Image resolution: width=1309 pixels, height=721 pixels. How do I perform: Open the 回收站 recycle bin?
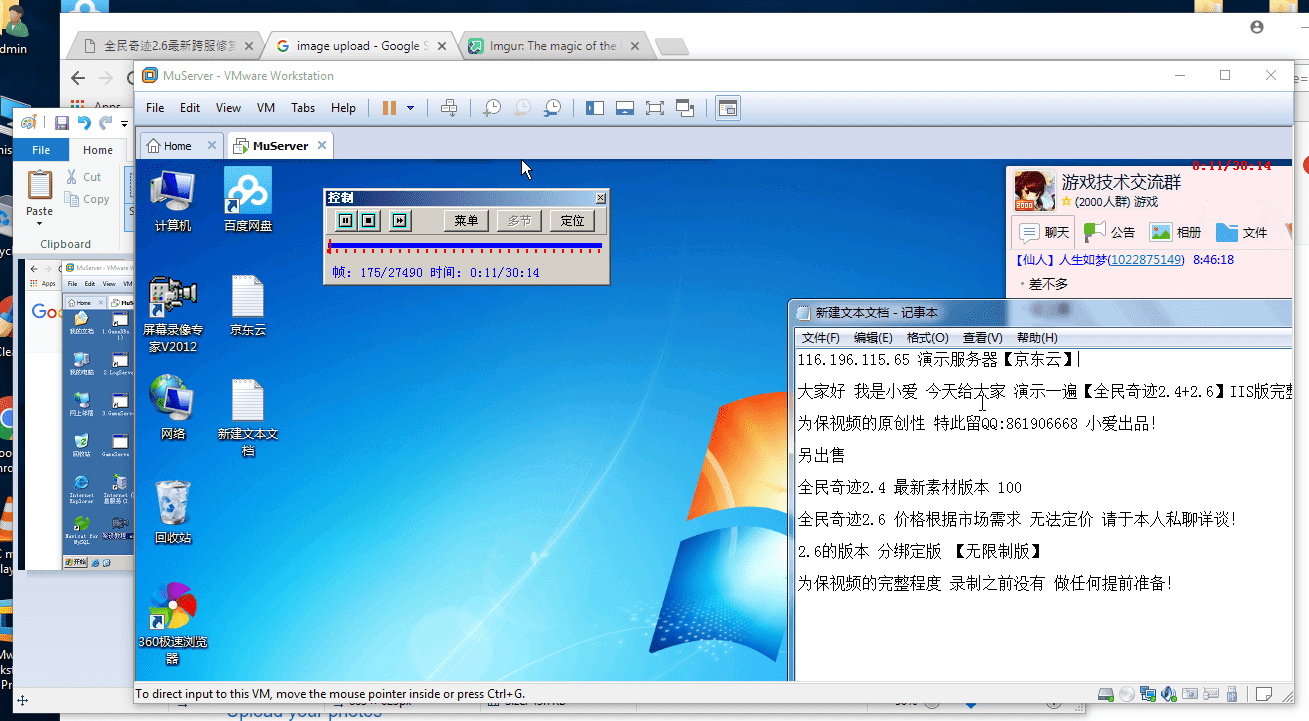click(x=172, y=512)
